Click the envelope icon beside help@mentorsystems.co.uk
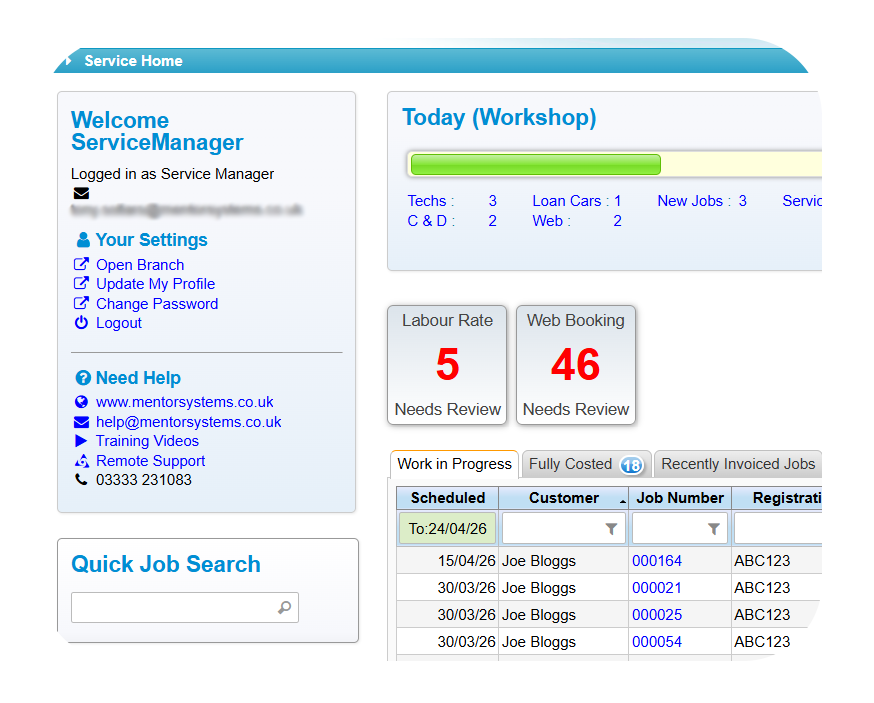The image size is (874, 703). pos(81,422)
